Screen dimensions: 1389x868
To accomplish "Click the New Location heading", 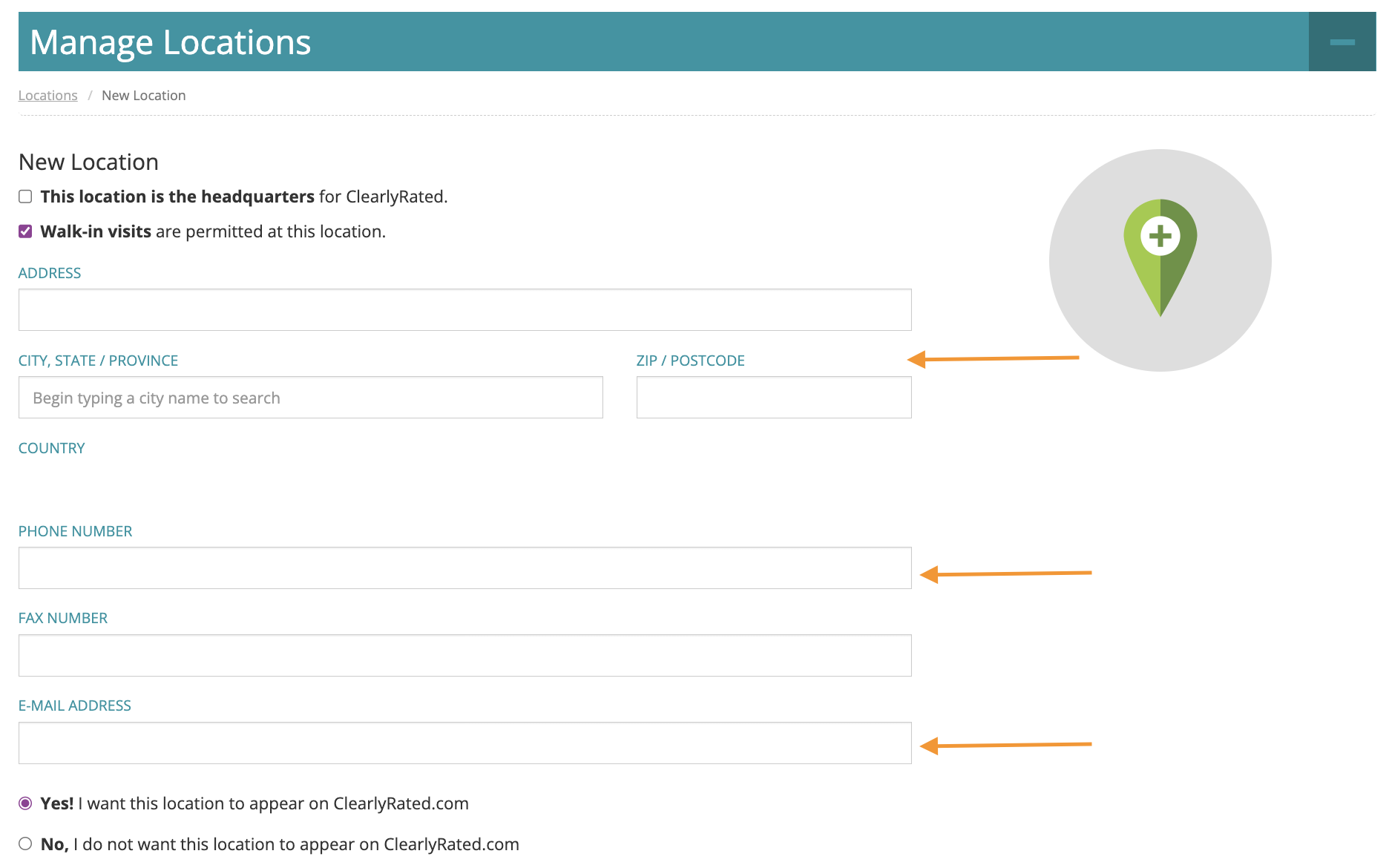I will click(88, 162).
